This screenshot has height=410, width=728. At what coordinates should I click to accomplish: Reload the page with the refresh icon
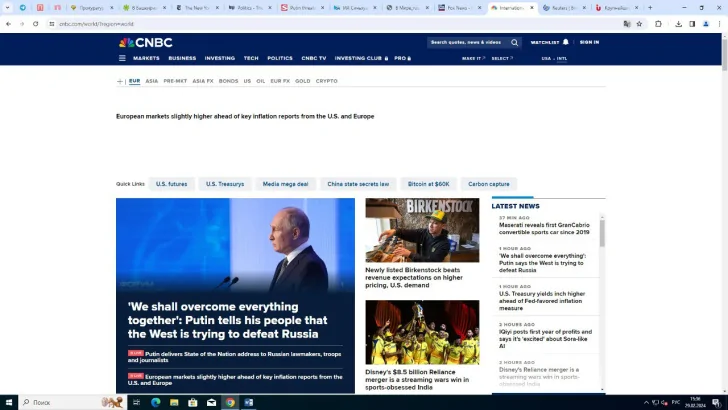36,23
